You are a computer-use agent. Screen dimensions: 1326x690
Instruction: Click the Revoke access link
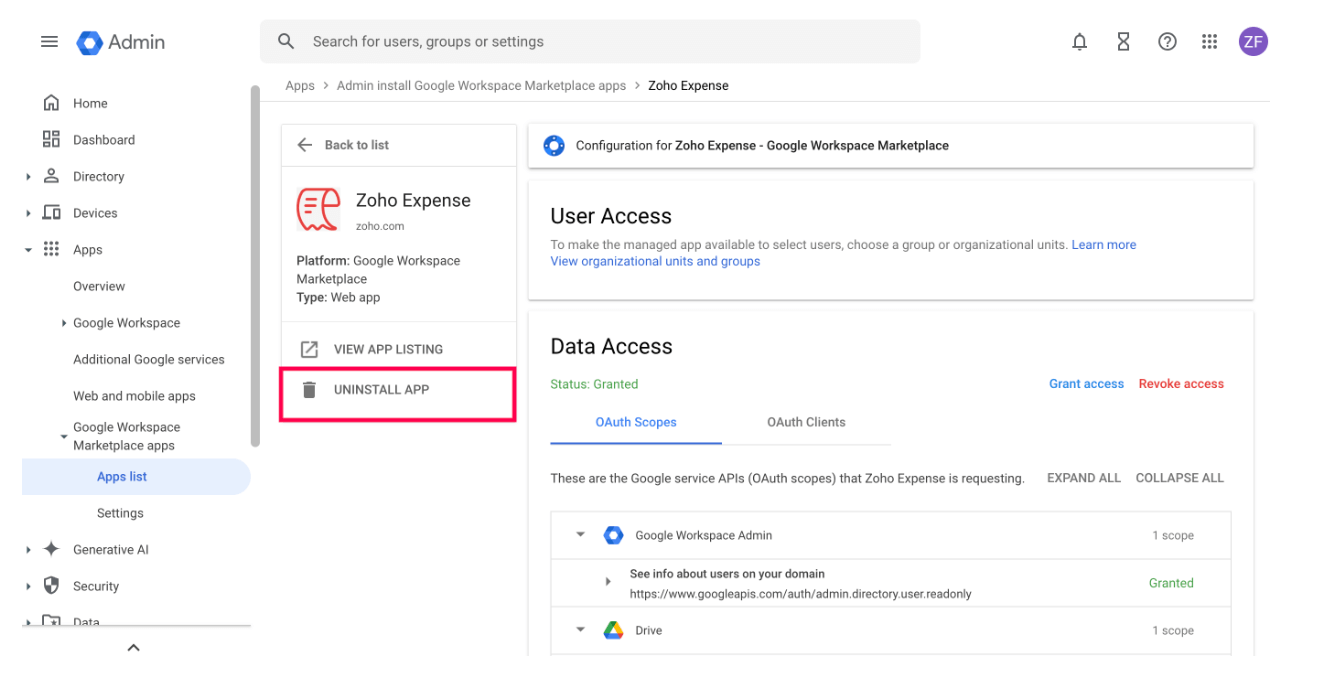pyautogui.click(x=1181, y=383)
